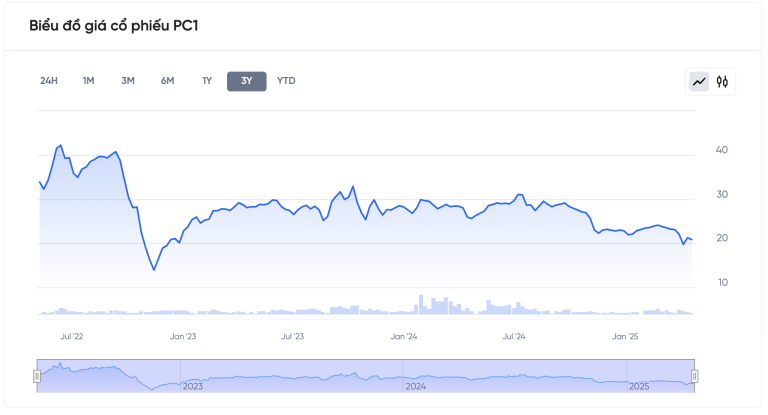The width and height of the screenshot is (768, 415).
Task: Select the 24H time range
Action: click(49, 81)
